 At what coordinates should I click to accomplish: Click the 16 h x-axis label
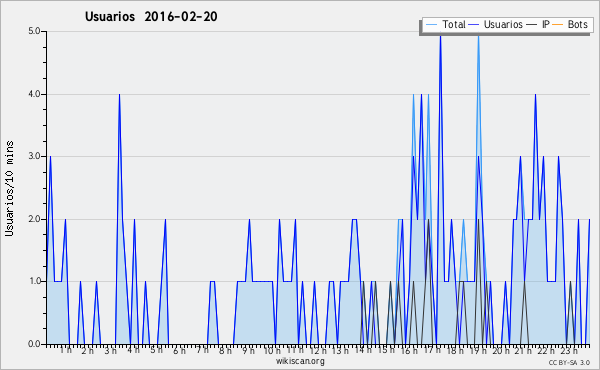pyautogui.click(x=409, y=350)
